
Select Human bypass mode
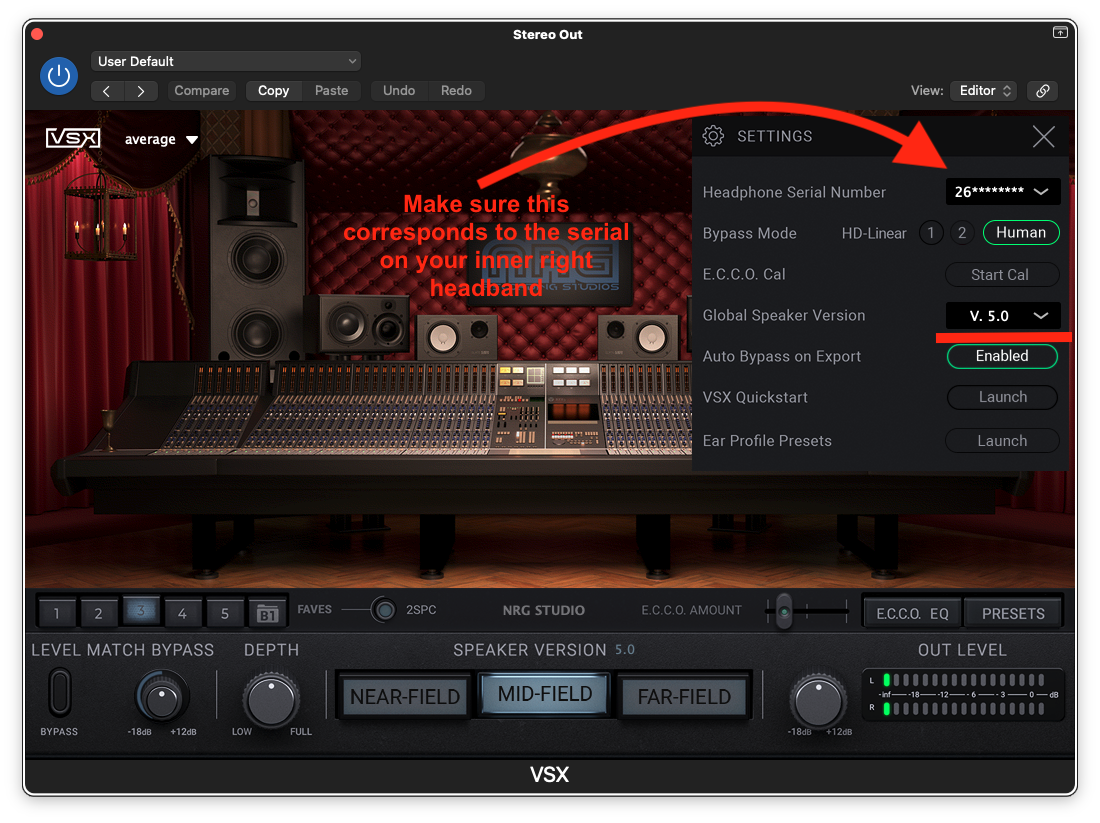(x=1020, y=233)
